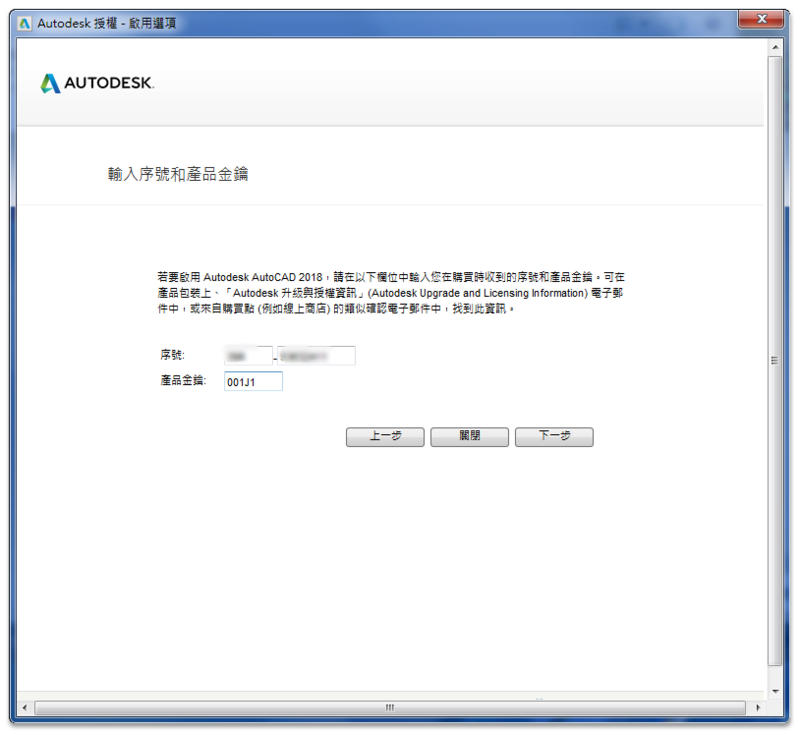Click the 上一步 (Back) button

[385, 437]
